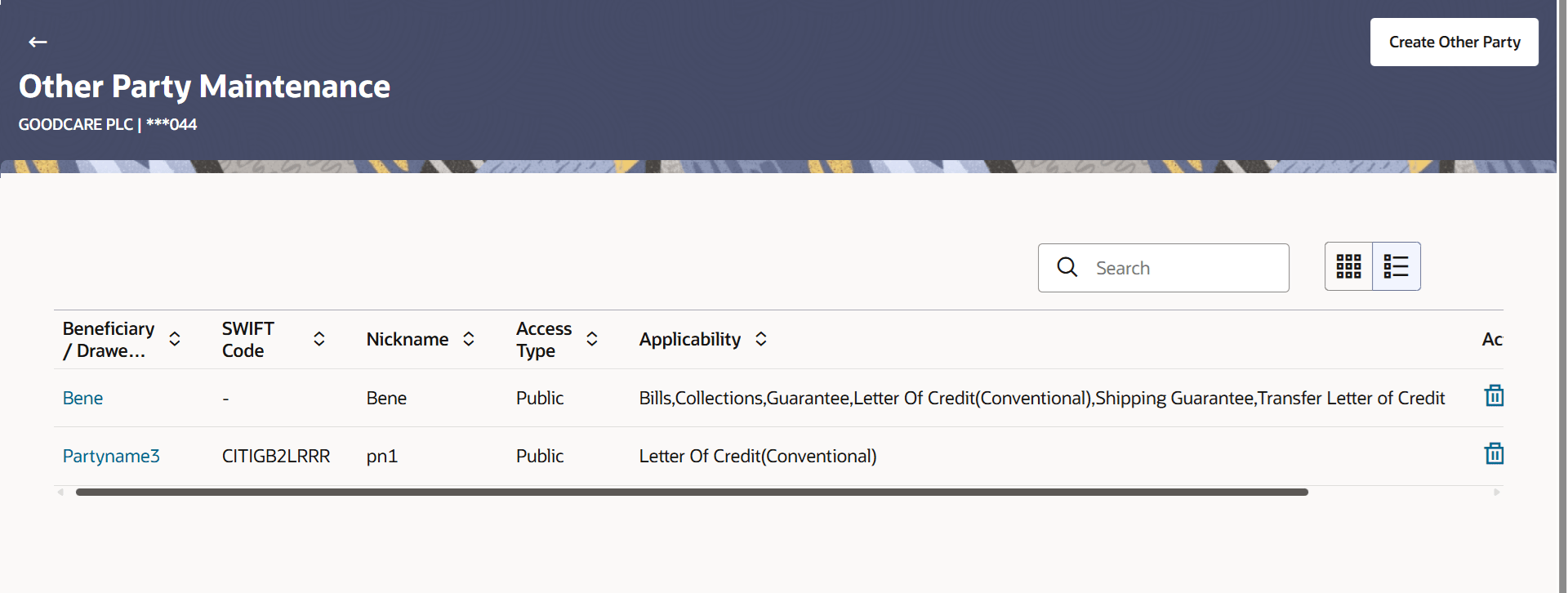Sort by Access Type column

point(592,339)
